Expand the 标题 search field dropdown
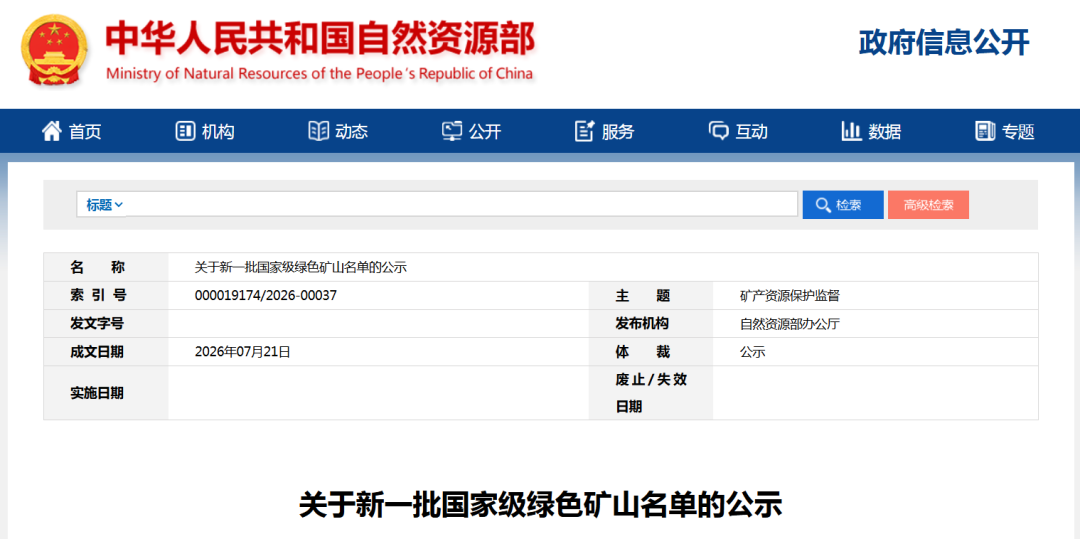 [104, 204]
